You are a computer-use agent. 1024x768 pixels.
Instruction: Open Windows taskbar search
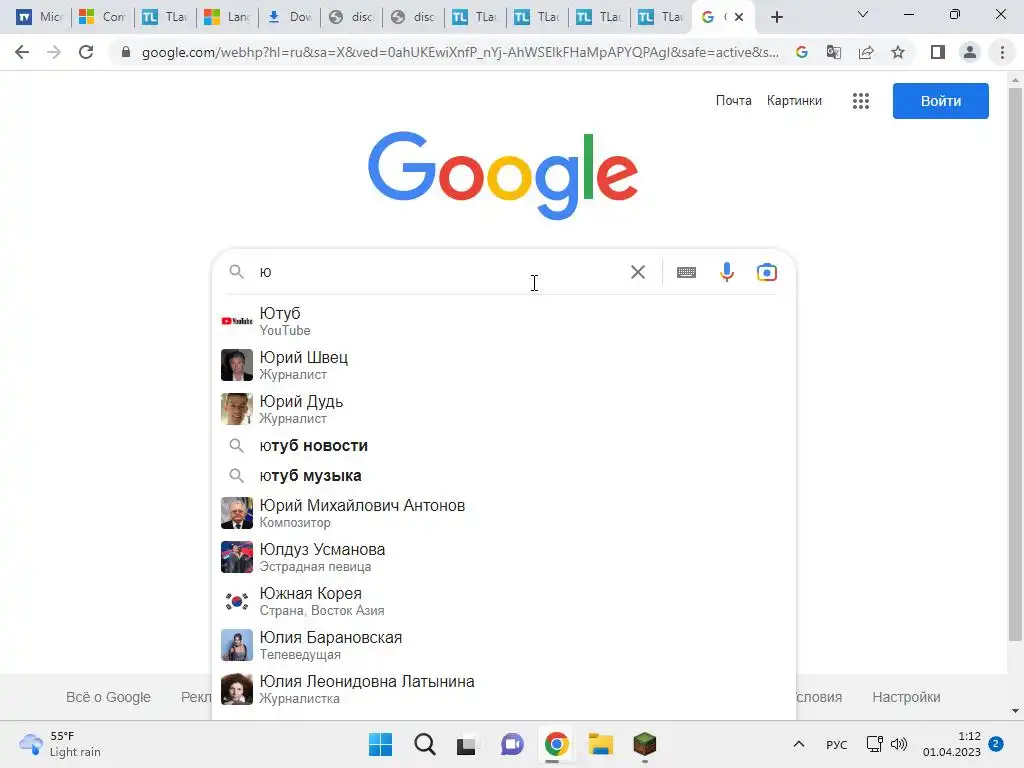424,744
